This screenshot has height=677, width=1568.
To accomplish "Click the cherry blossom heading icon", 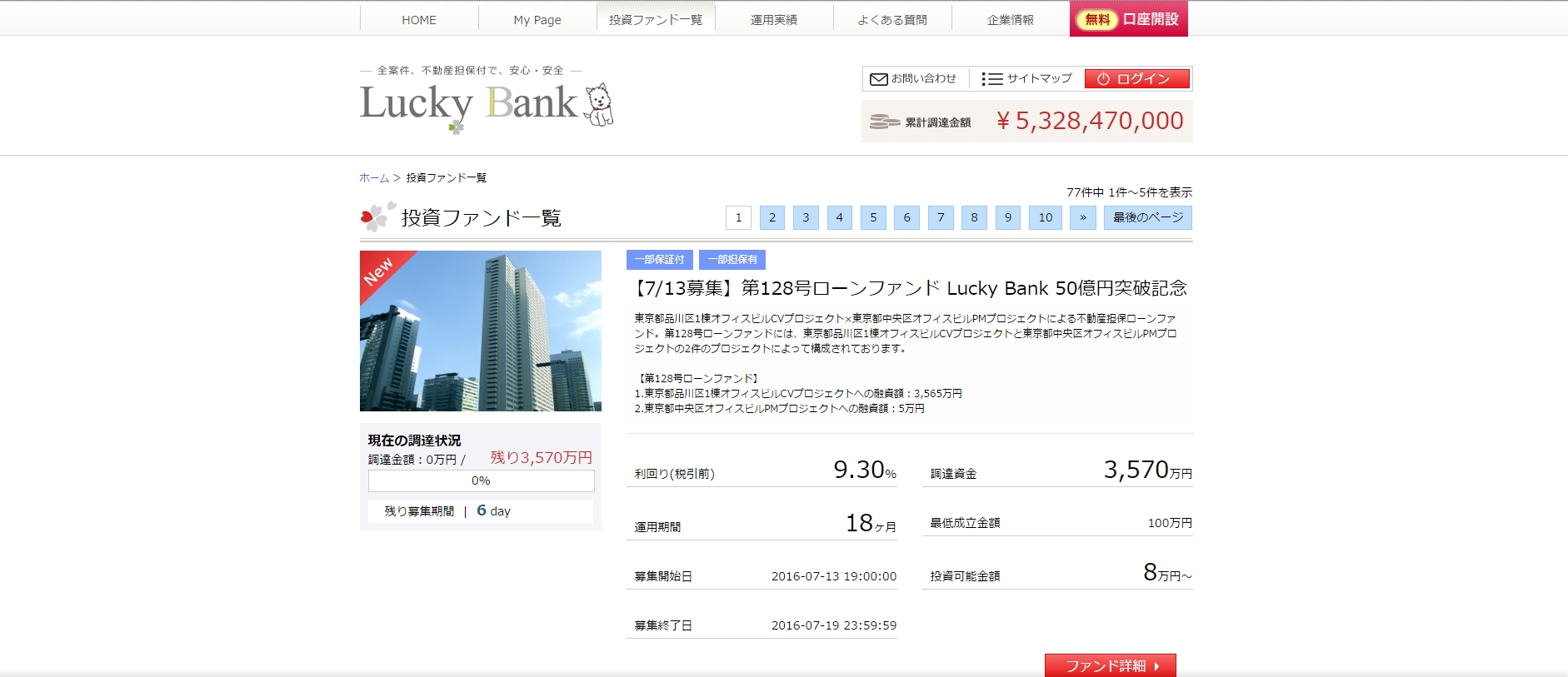I will click(377, 217).
